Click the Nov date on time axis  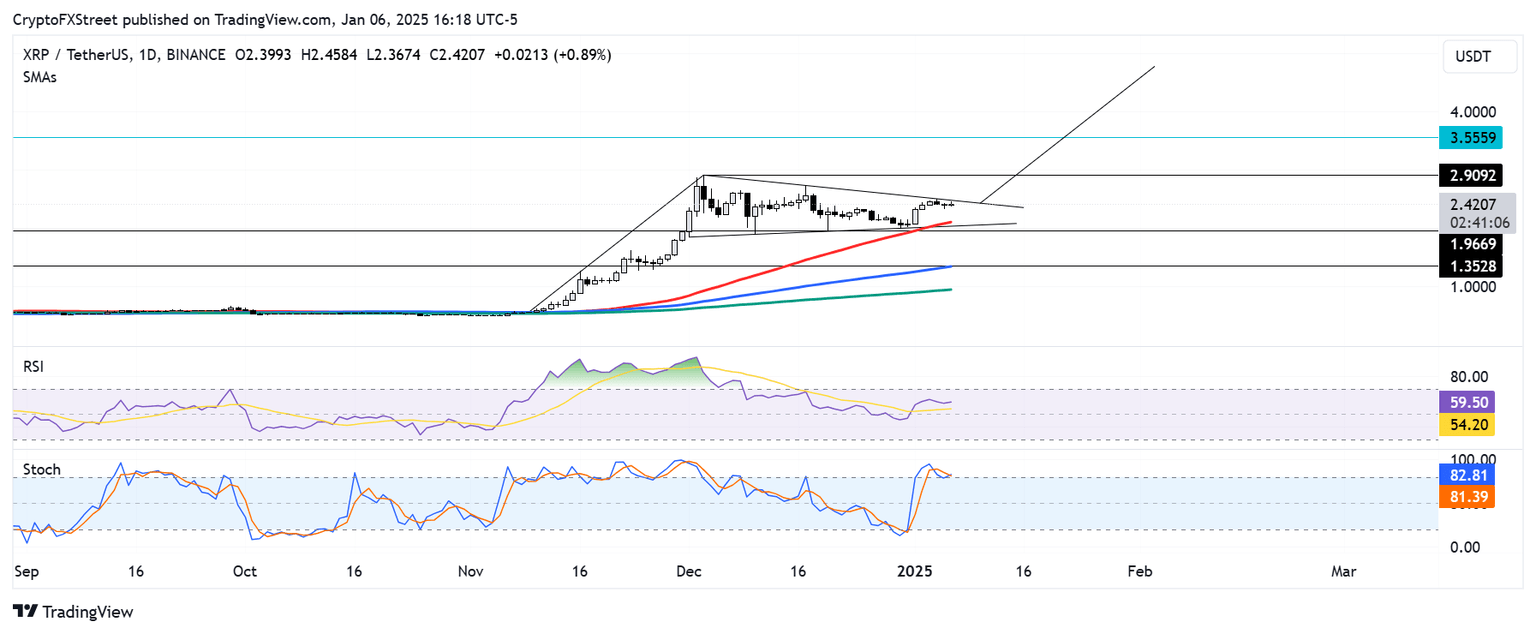coord(471,572)
